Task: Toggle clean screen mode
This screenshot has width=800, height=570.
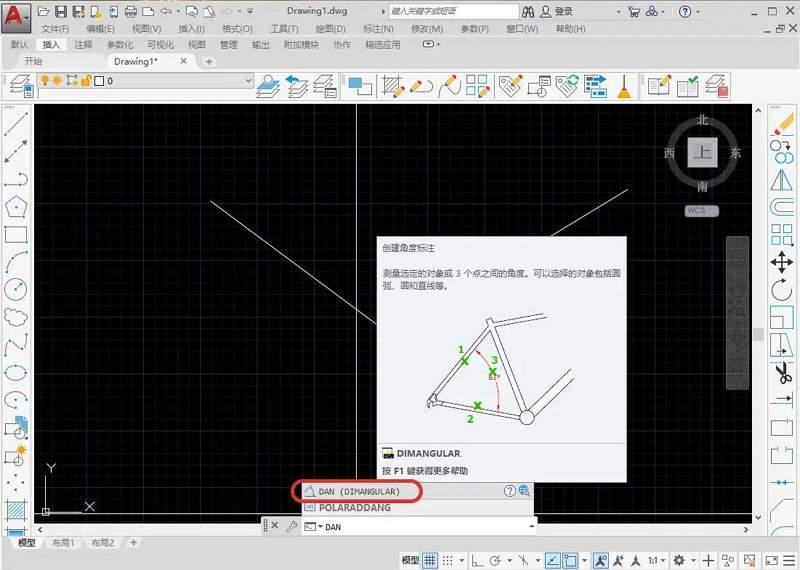Action: click(x=772, y=560)
